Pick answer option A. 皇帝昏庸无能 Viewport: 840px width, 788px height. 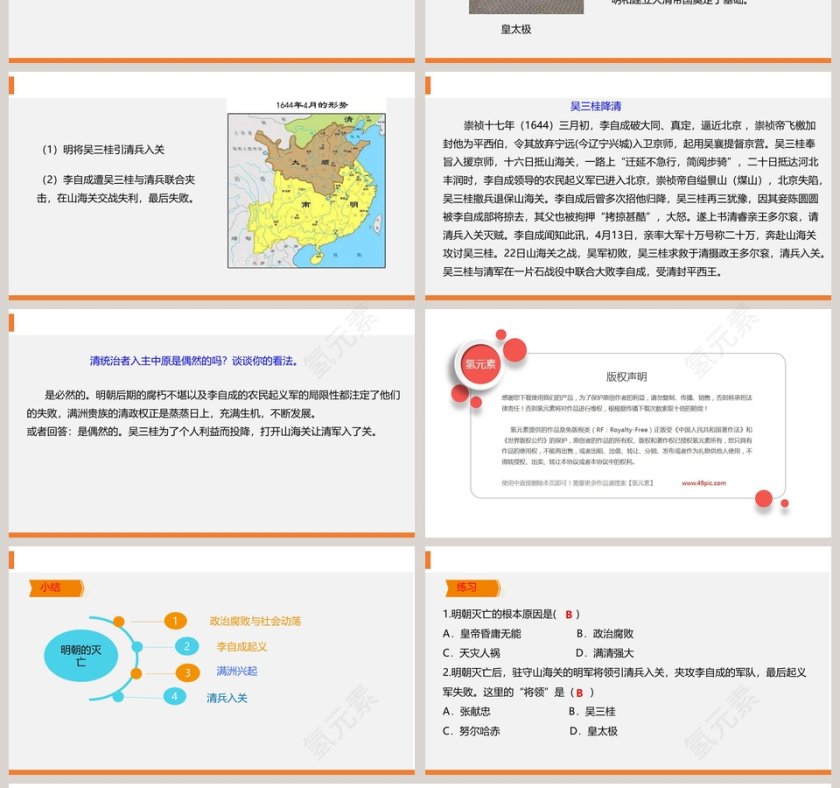482,633
